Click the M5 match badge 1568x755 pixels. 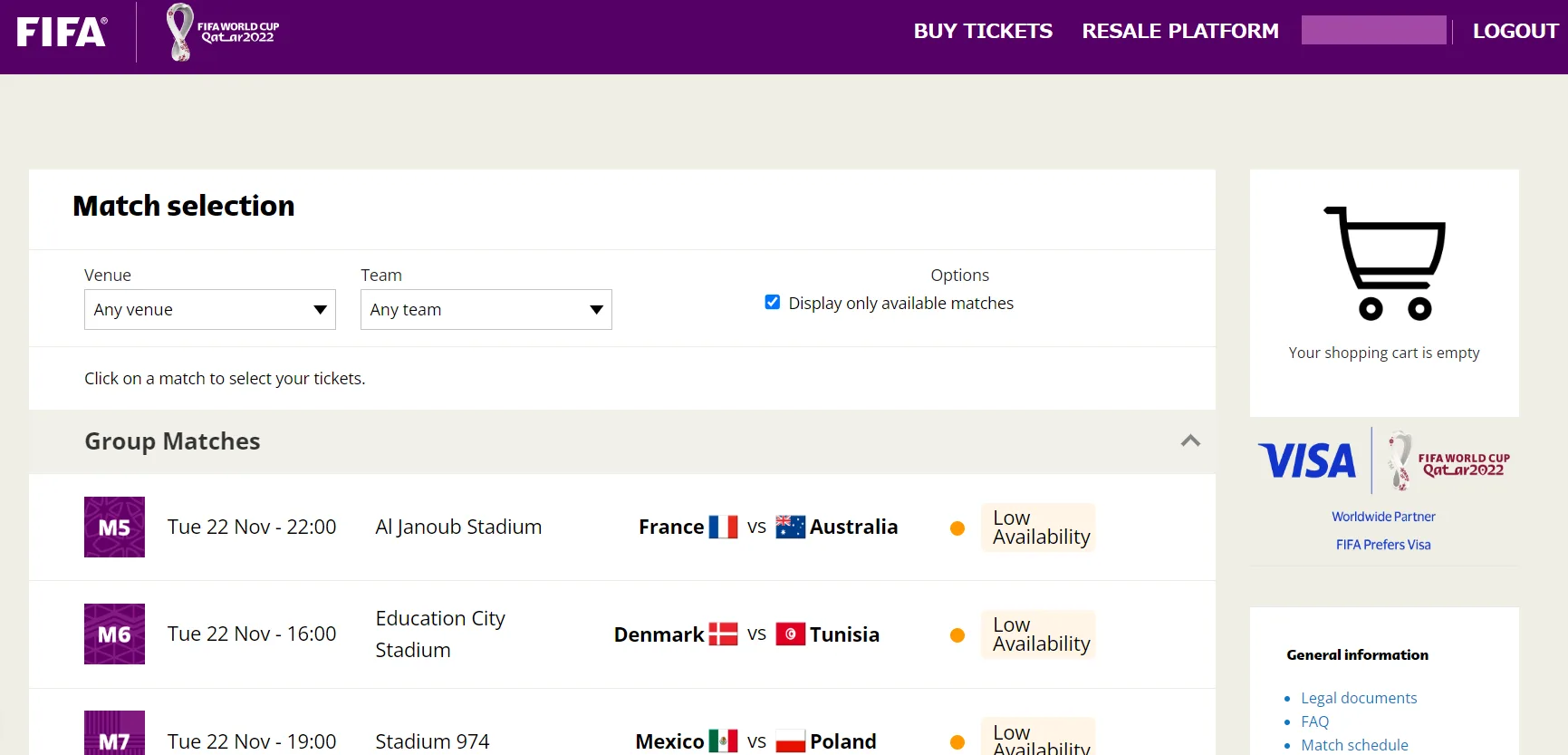pyautogui.click(x=114, y=527)
